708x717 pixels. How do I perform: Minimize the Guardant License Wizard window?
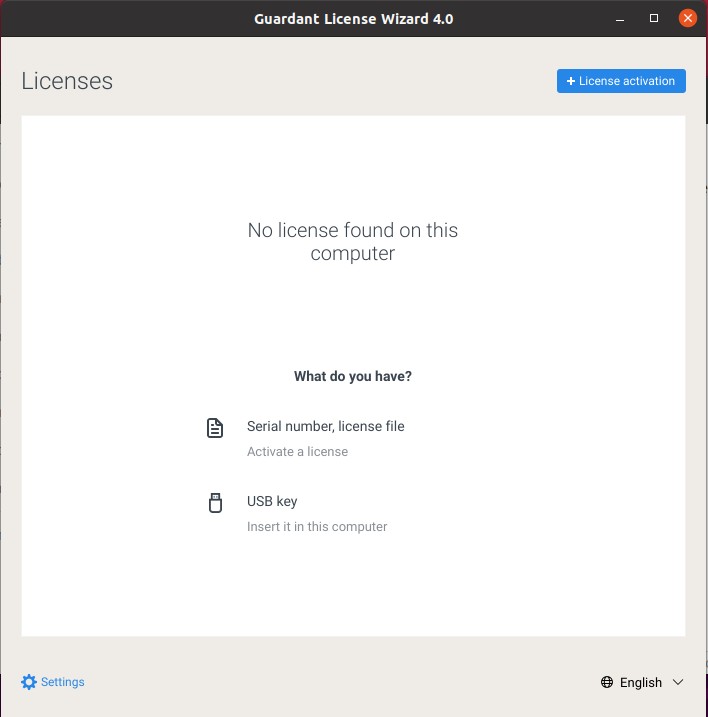pyautogui.click(x=620, y=19)
